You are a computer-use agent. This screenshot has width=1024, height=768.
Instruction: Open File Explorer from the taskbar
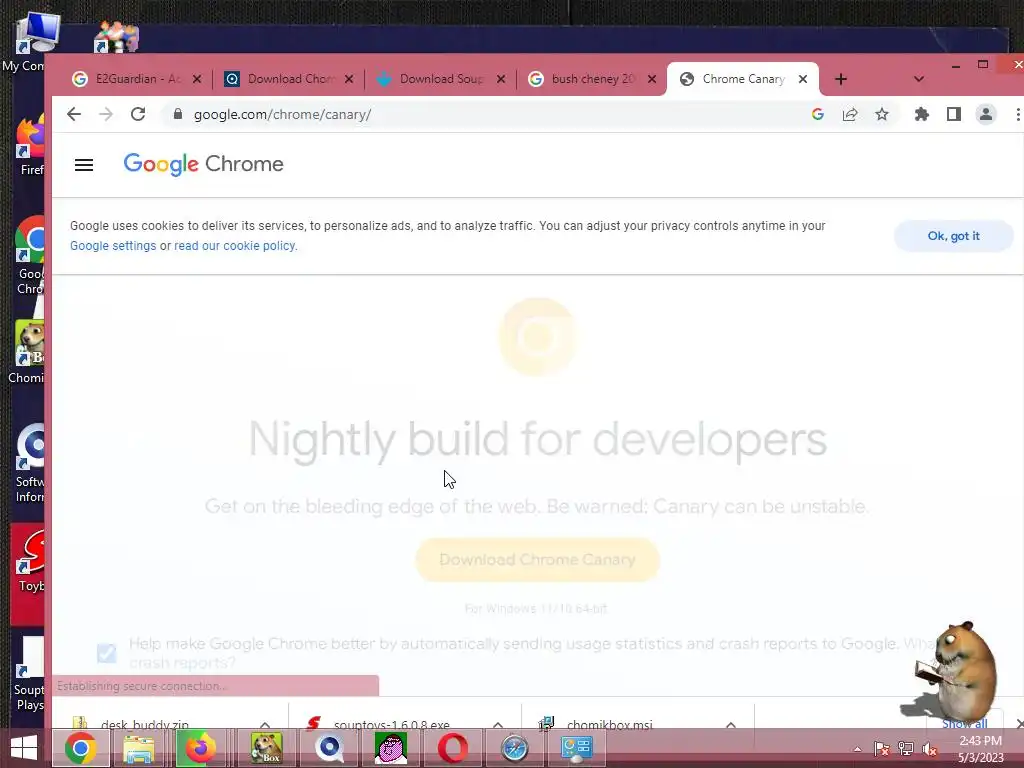click(x=139, y=748)
